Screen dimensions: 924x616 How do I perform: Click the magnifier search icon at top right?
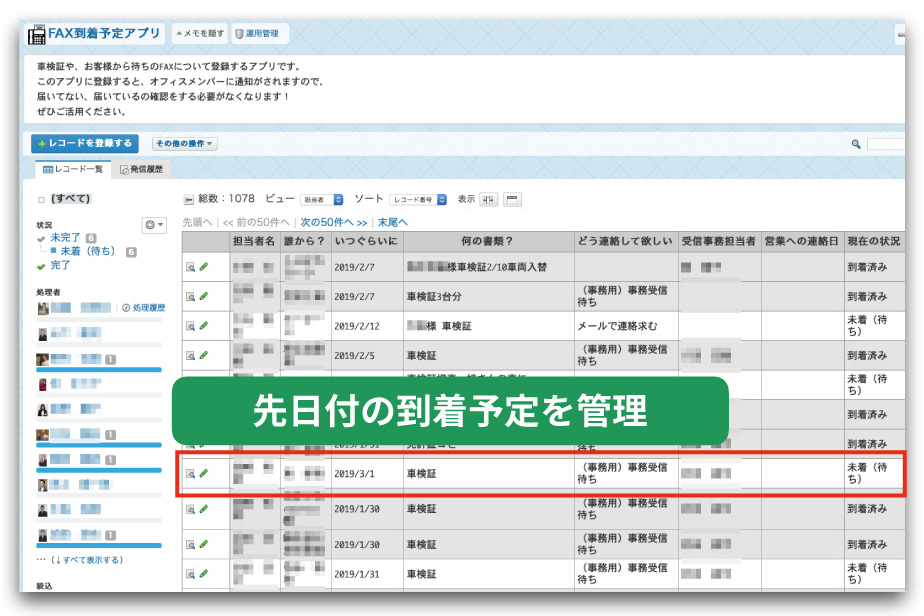point(856,144)
